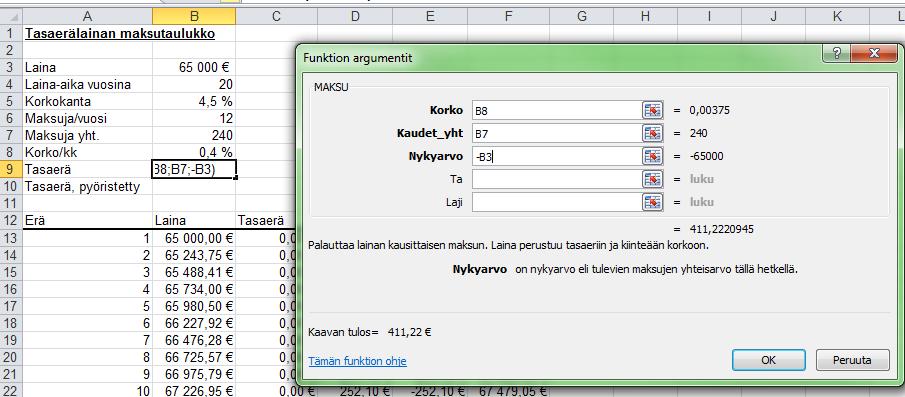Image resolution: width=905 pixels, height=397 pixels.
Task: Select row 22 header
Action: point(12,391)
